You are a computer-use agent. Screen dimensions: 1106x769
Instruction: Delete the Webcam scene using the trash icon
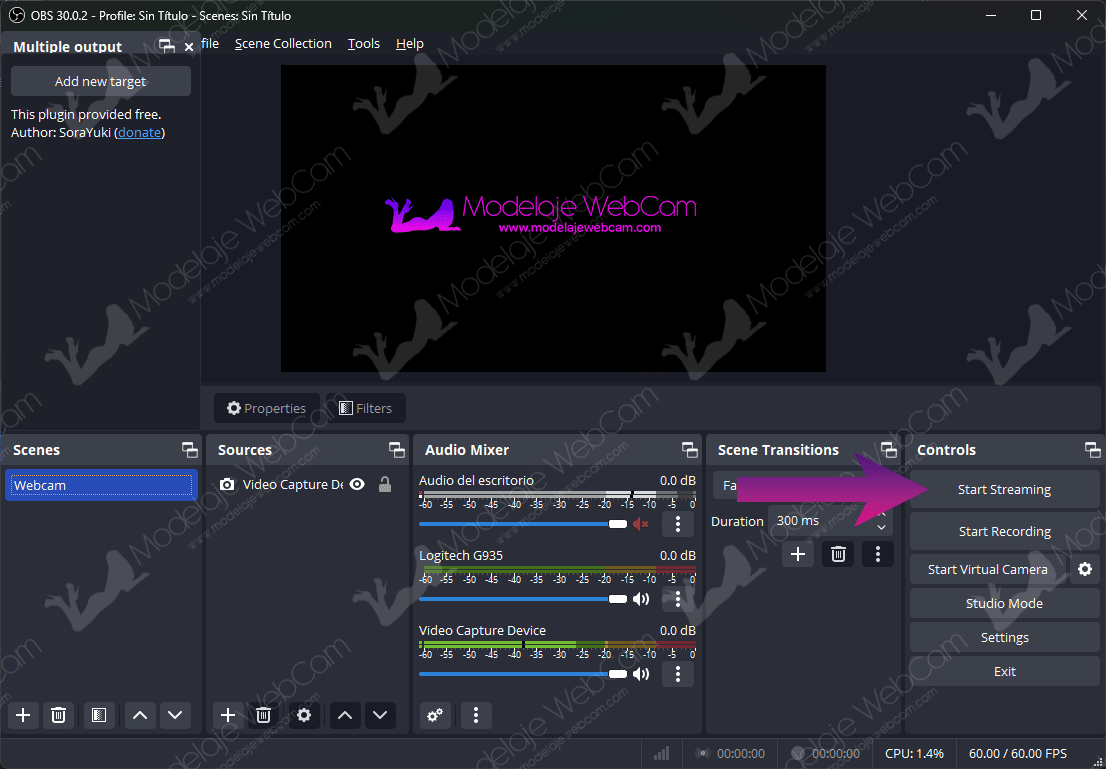coord(58,715)
